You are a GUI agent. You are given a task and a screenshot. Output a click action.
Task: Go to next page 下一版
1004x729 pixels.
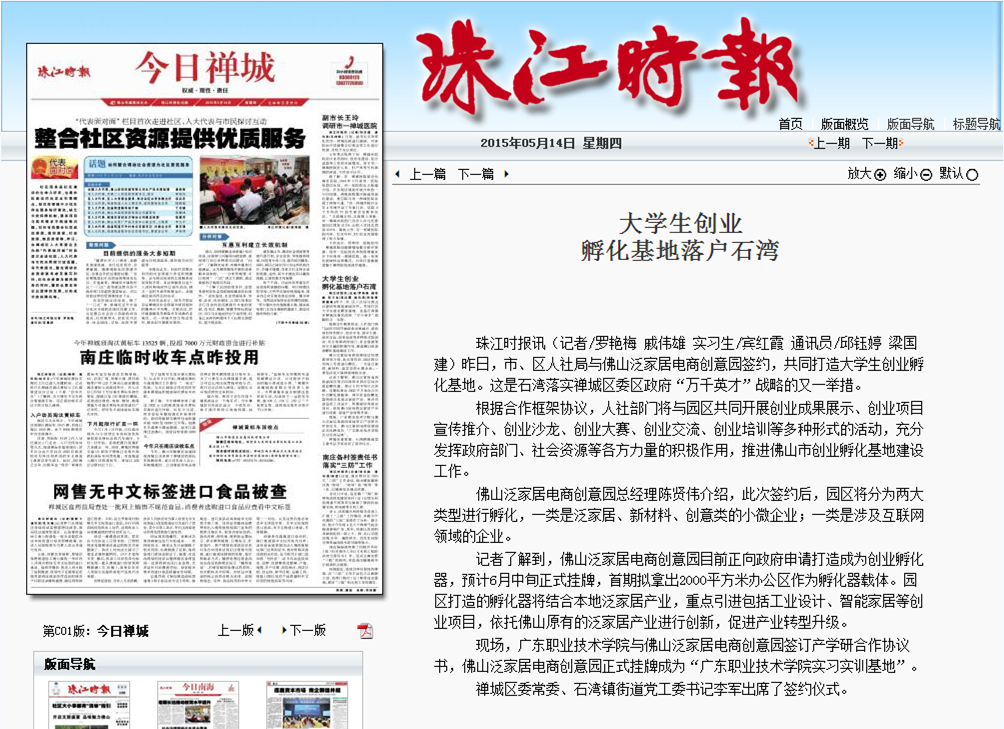tap(308, 630)
